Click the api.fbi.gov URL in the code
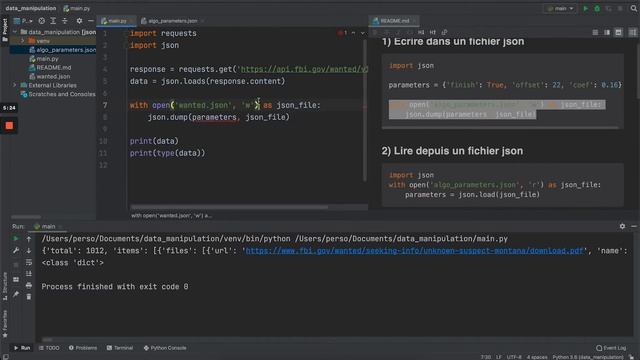The width and height of the screenshot is (640, 360). [x=304, y=69]
